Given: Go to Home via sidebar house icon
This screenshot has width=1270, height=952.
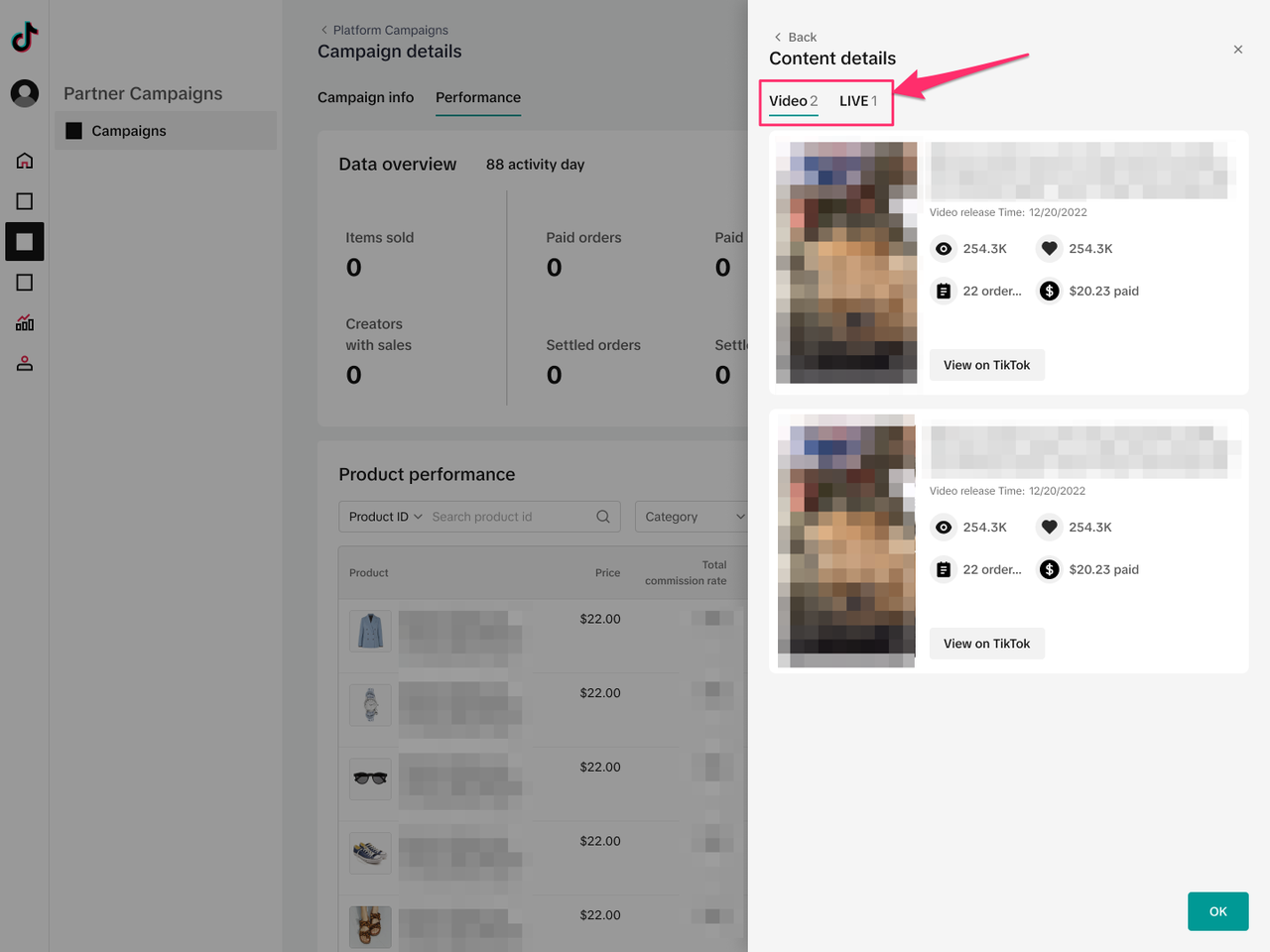Looking at the screenshot, I should (25, 161).
